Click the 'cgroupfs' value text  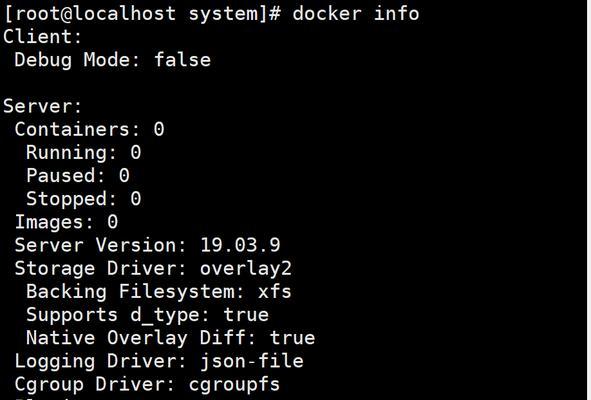click(x=234, y=385)
